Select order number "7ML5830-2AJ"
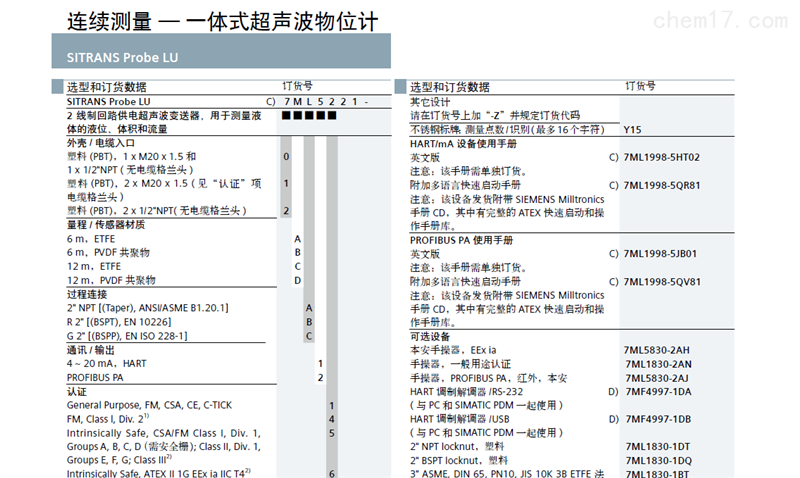This screenshot has height=478, width=800. pos(657,378)
